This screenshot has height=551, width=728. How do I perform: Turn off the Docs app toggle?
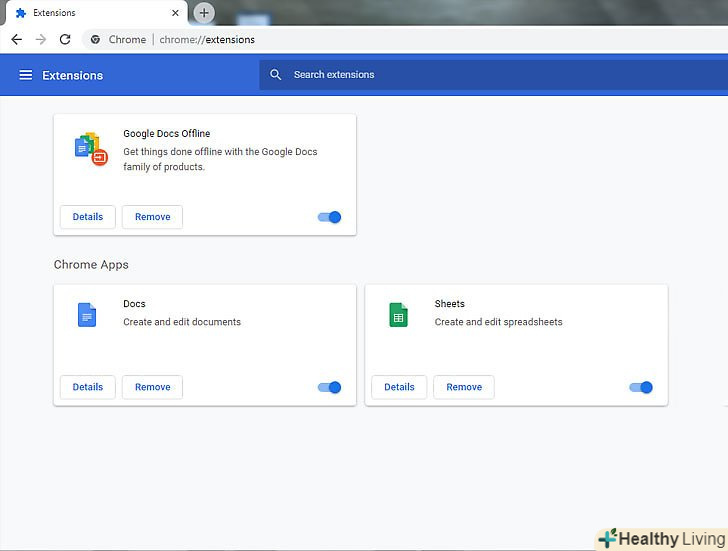(330, 387)
